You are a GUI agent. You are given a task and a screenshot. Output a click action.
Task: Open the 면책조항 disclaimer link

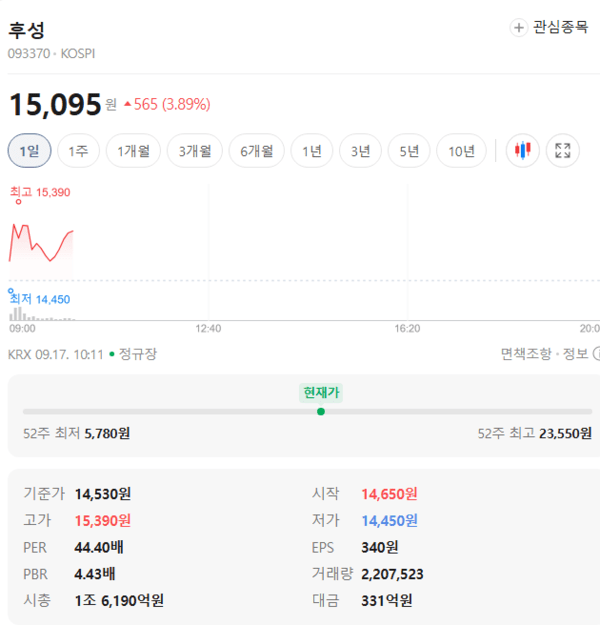526,354
